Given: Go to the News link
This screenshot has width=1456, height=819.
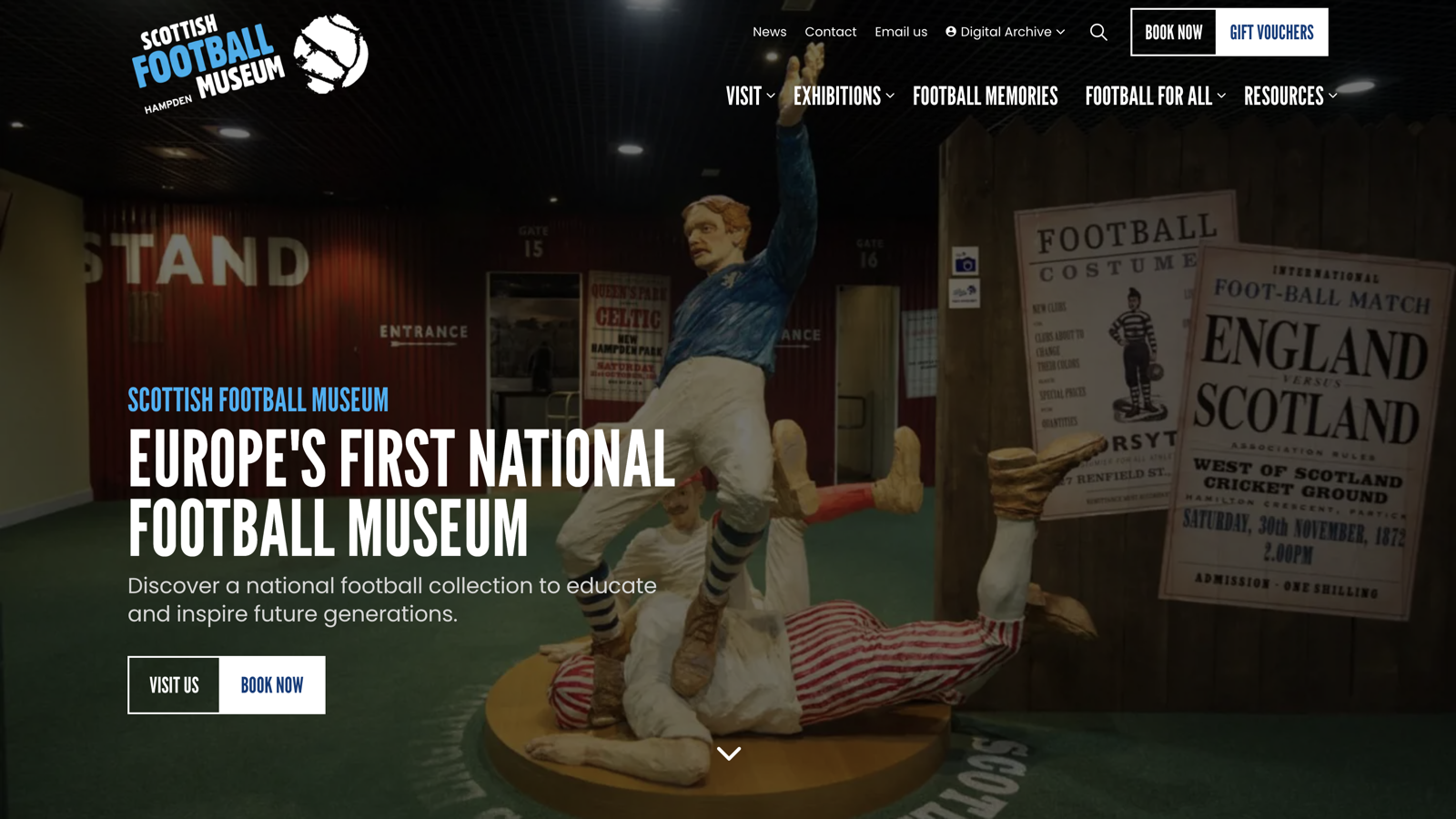Looking at the screenshot, I should [769, 32].
